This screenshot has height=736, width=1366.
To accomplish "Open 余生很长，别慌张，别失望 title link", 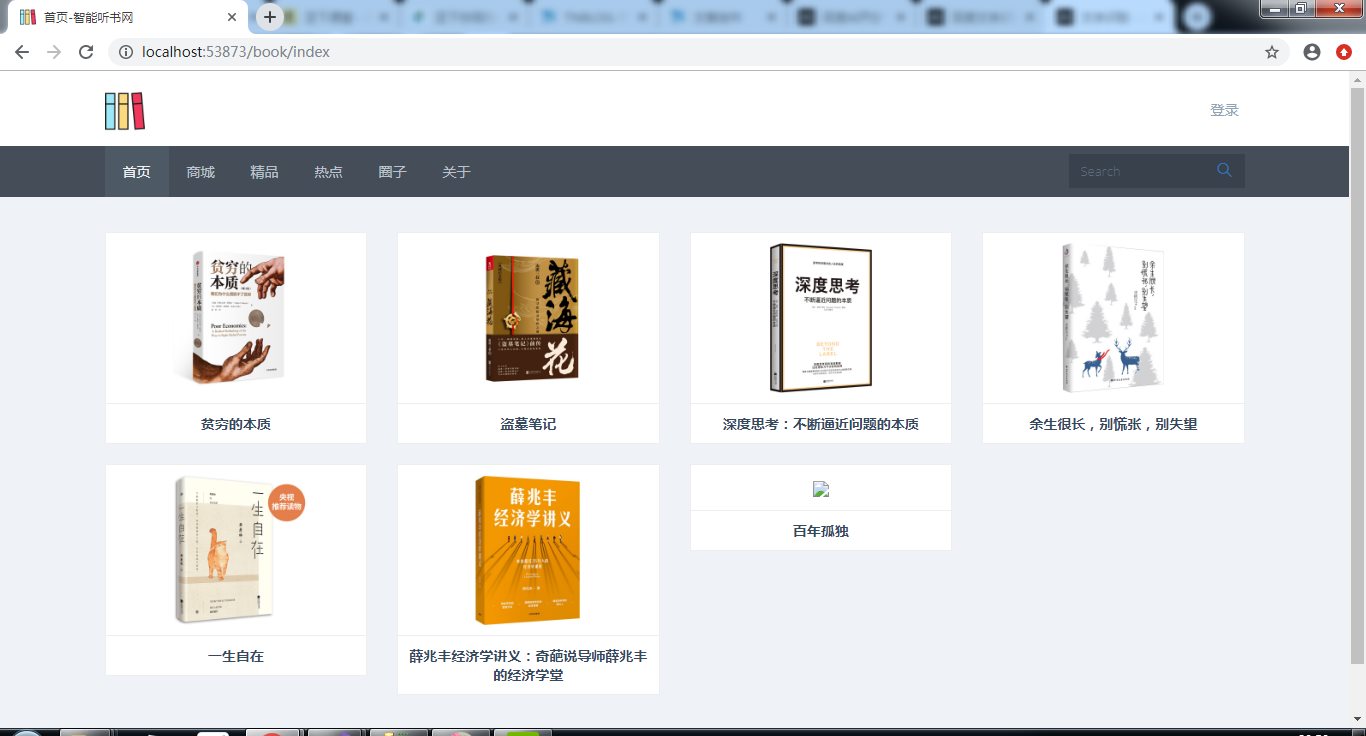I will (x=1113, y=424).
